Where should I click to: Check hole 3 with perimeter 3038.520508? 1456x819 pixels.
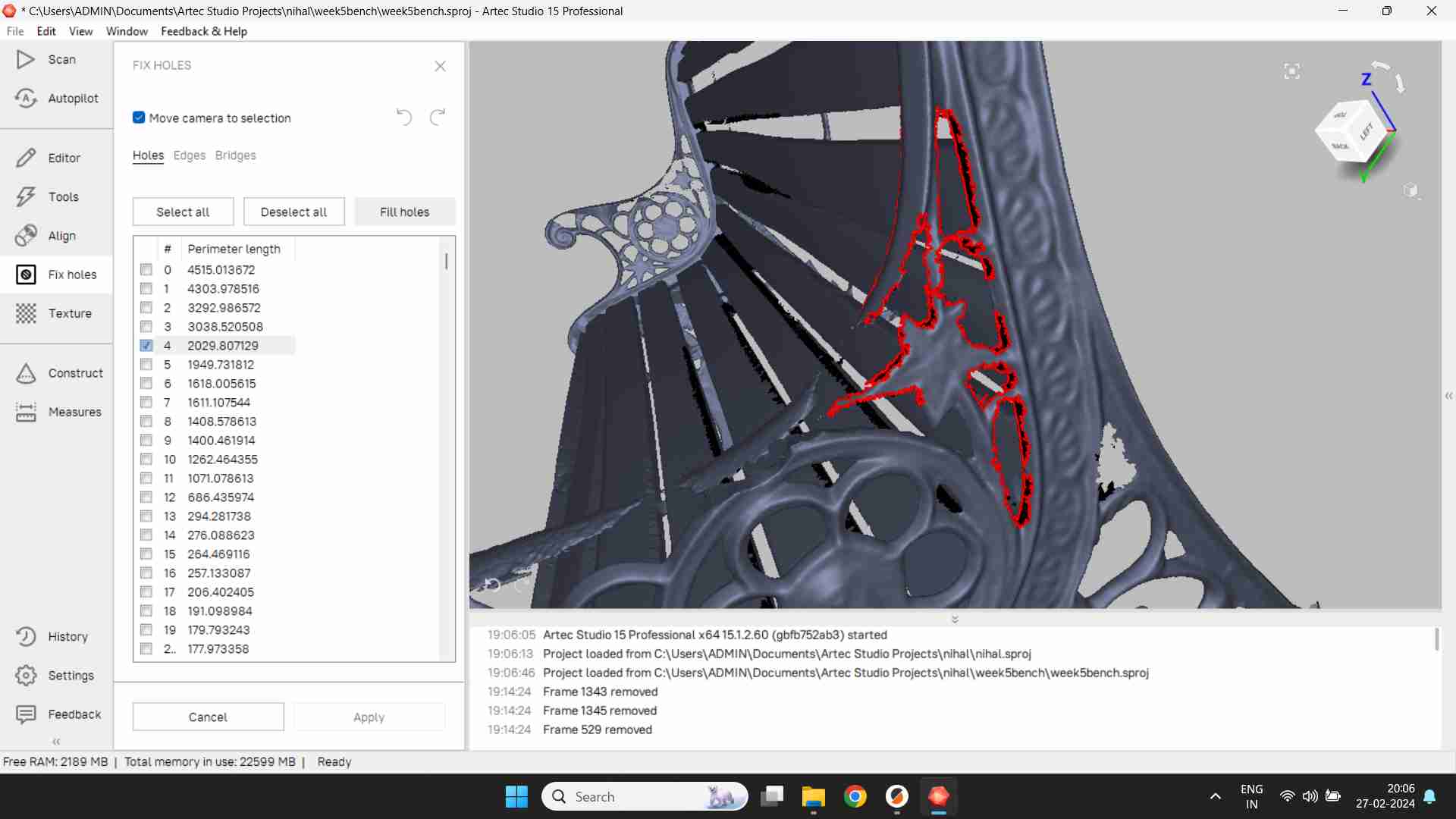(146, 326)
